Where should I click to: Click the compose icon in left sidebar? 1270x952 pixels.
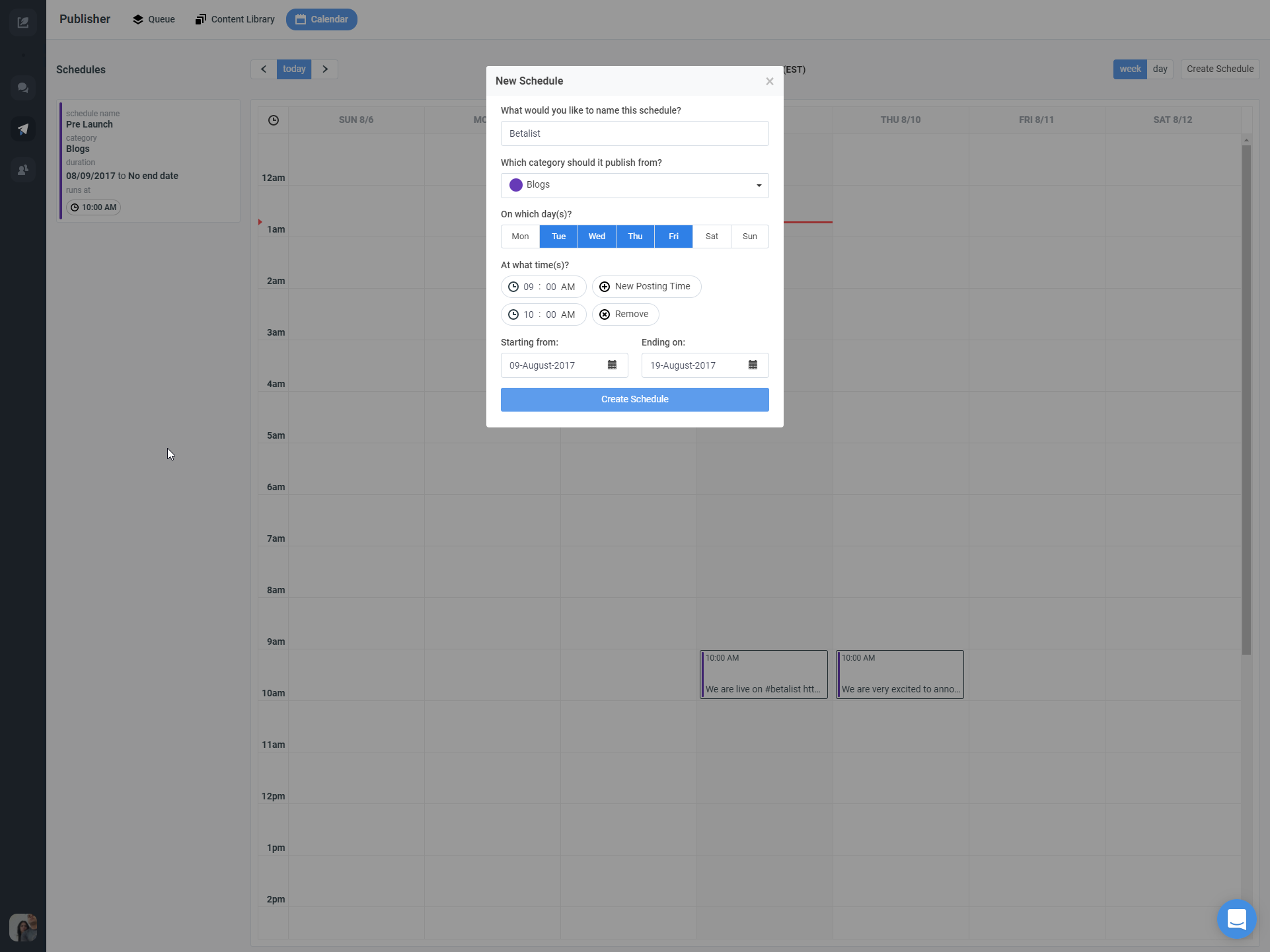click(23, 22)
